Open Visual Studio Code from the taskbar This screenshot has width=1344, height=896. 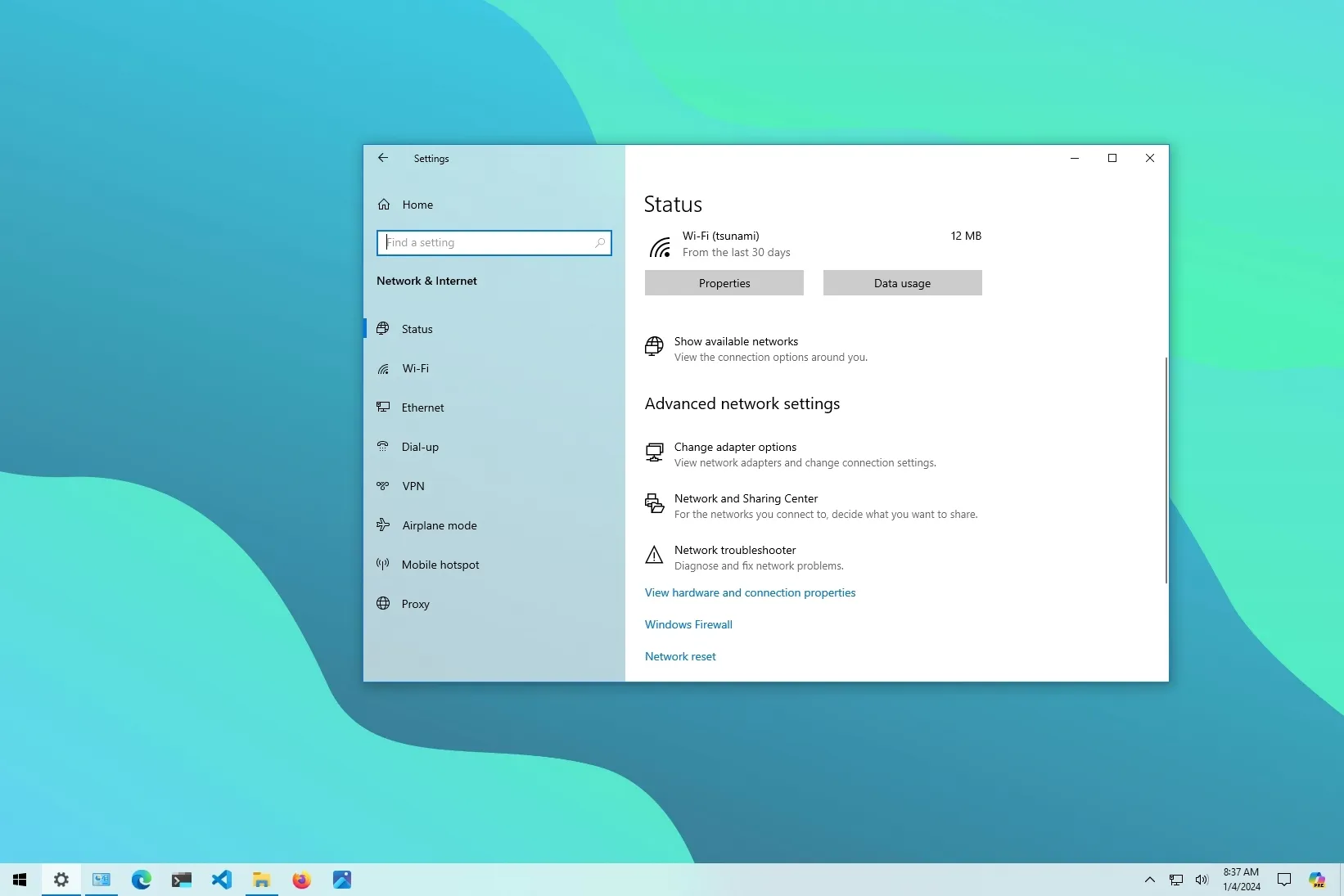222,880
